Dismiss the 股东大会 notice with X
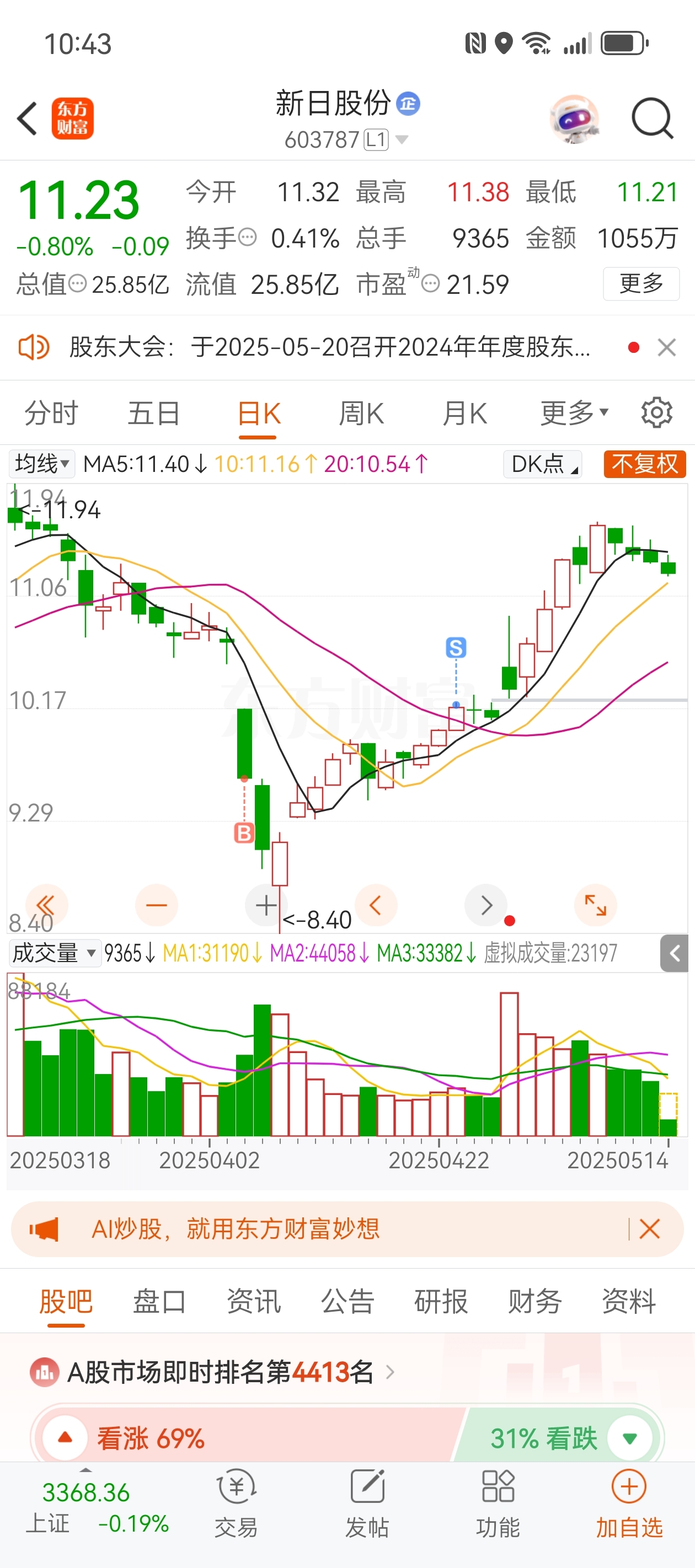The width and height of the screenshot is (695, 1568). coord(667,347)
